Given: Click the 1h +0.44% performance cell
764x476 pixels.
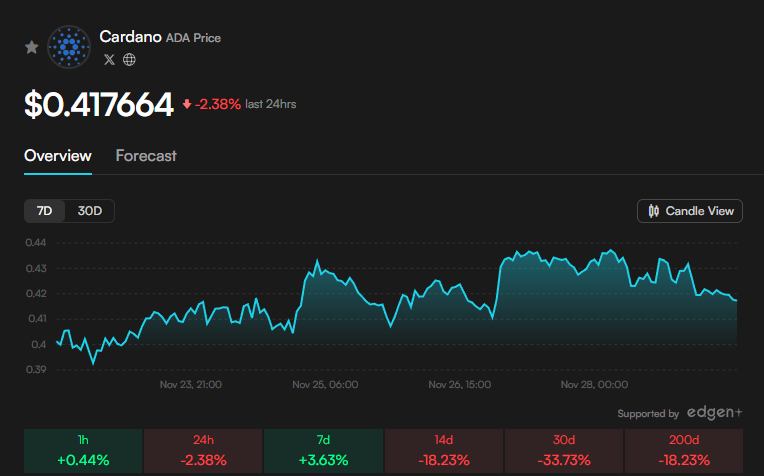Looking at the screenshot, I should pos(83,451).
